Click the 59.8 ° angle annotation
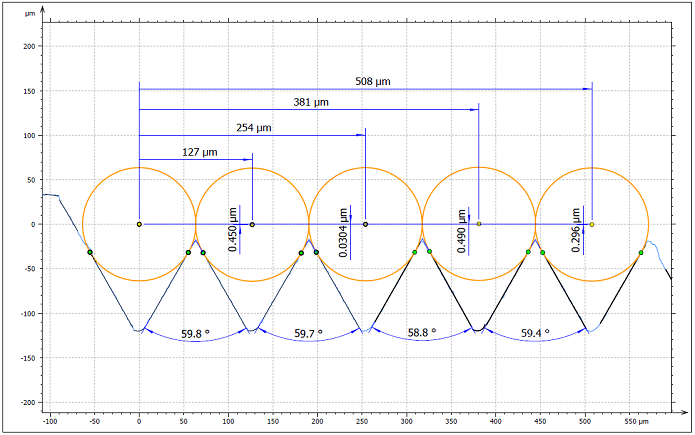 click(195, 333)
